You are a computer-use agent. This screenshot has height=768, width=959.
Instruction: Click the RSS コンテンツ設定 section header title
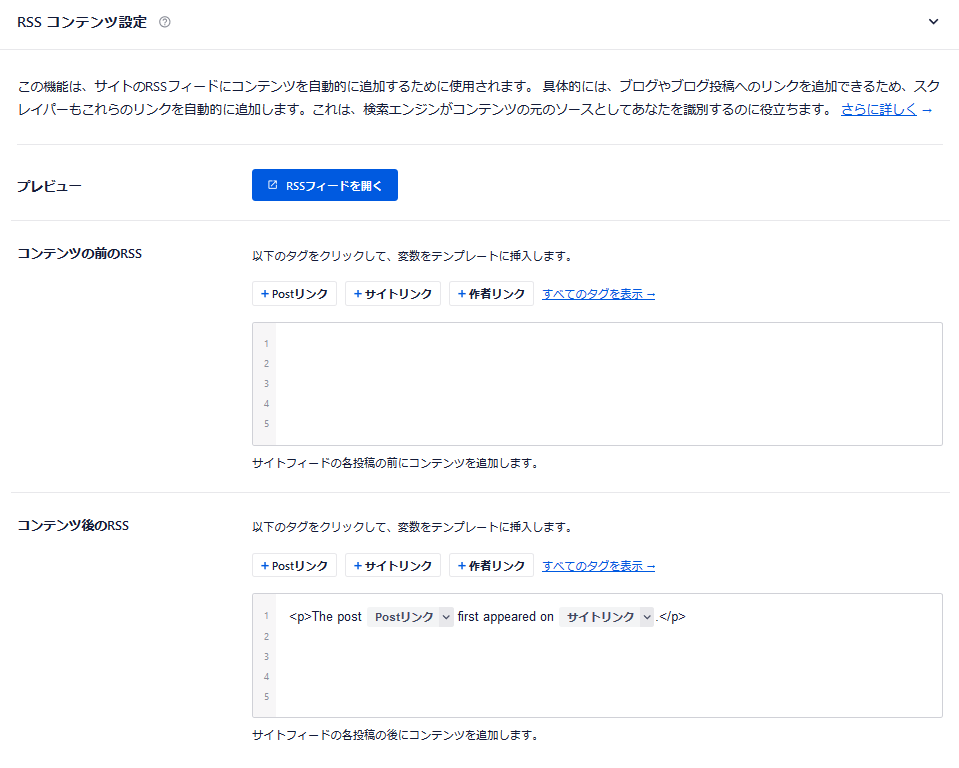click(x=82, y=22)
